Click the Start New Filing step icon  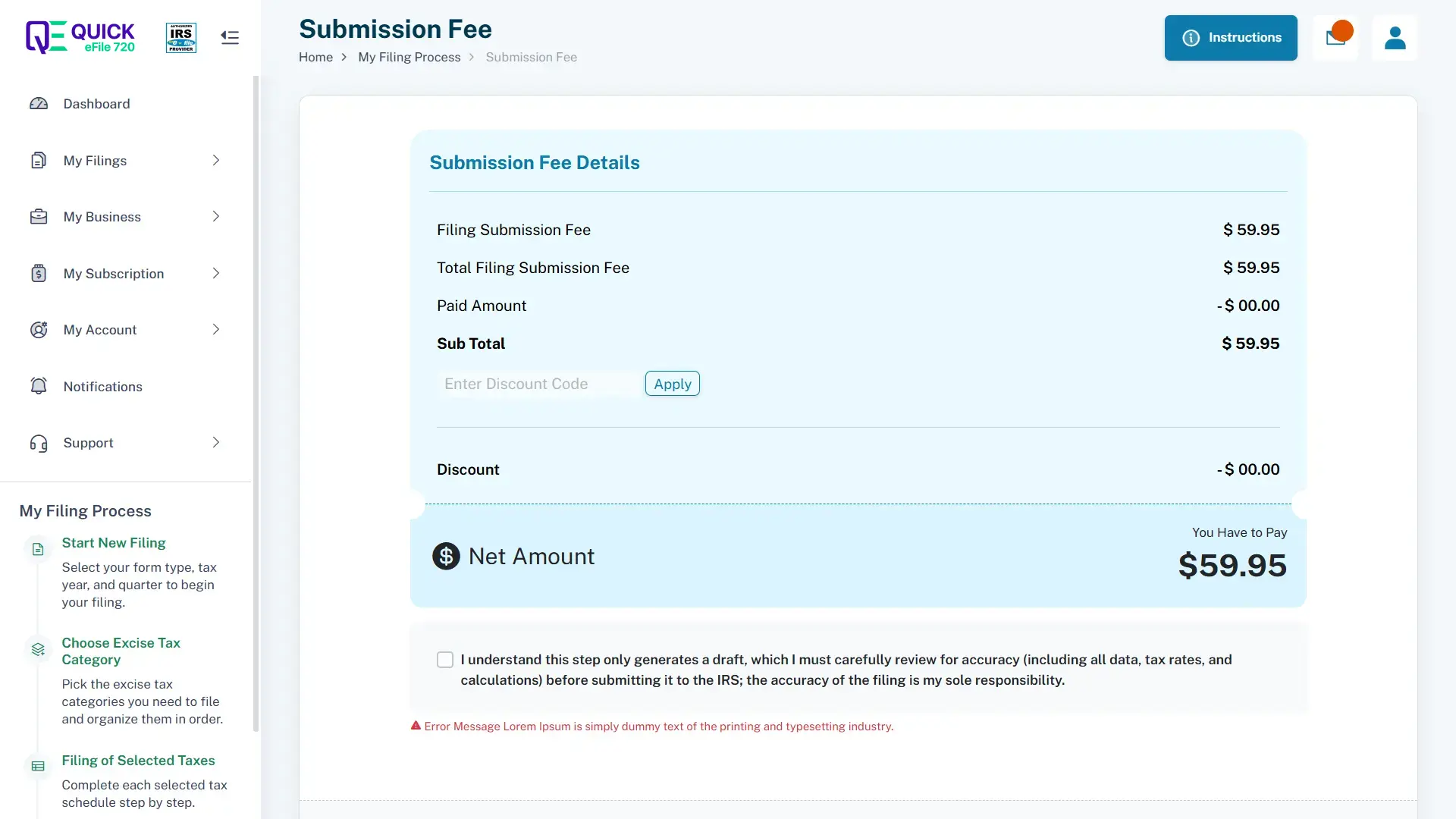(38, 549)
